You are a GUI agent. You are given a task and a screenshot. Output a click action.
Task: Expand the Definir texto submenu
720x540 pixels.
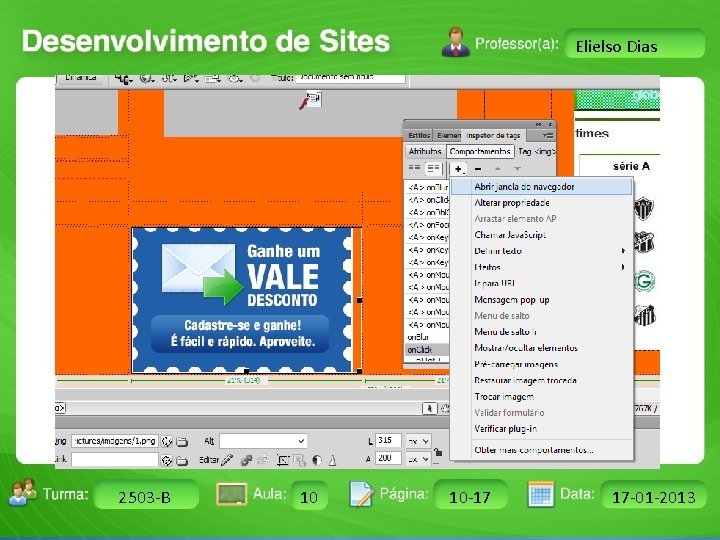[x=623, y=251]
